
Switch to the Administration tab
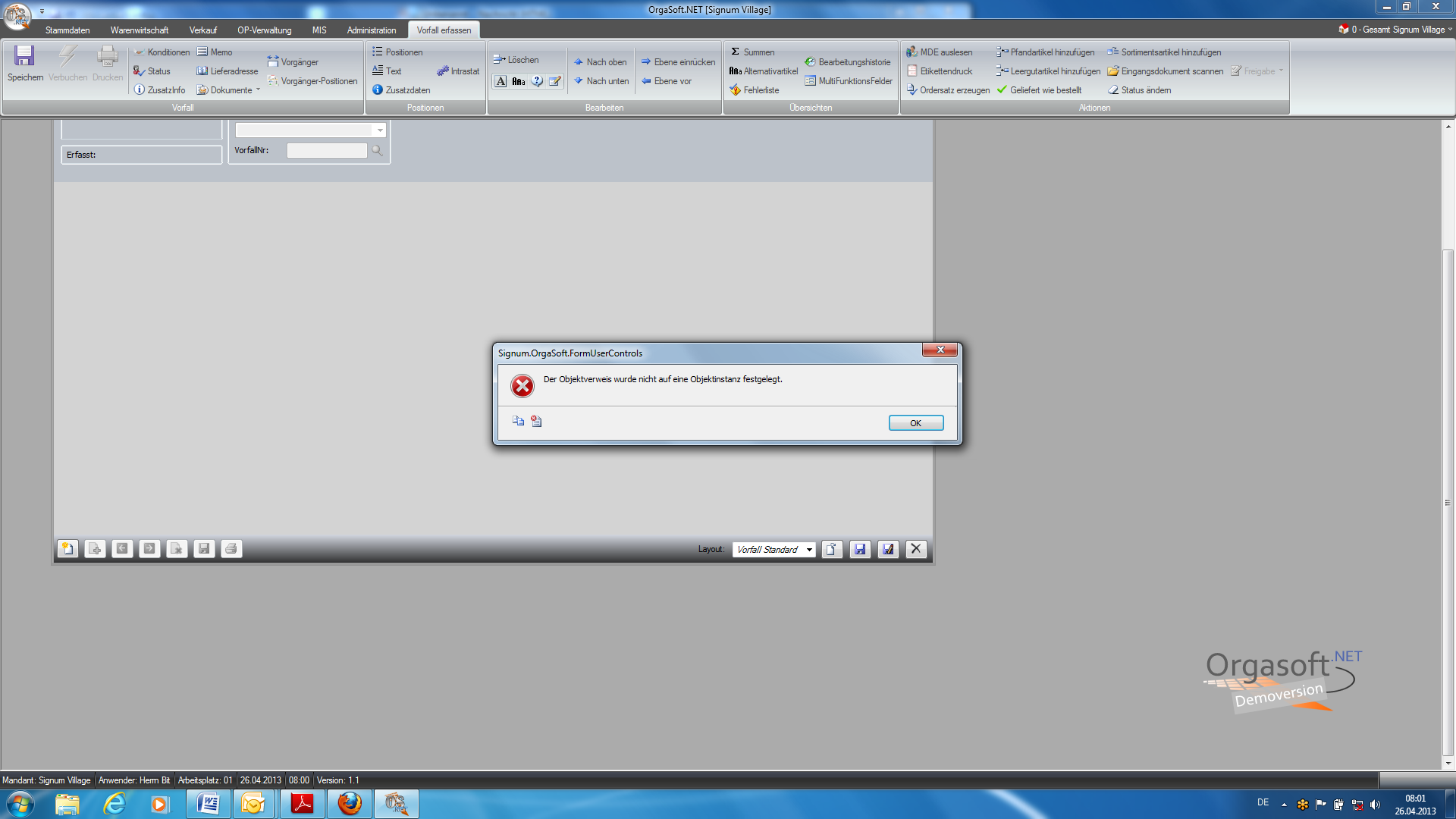[x=372, y=30]
